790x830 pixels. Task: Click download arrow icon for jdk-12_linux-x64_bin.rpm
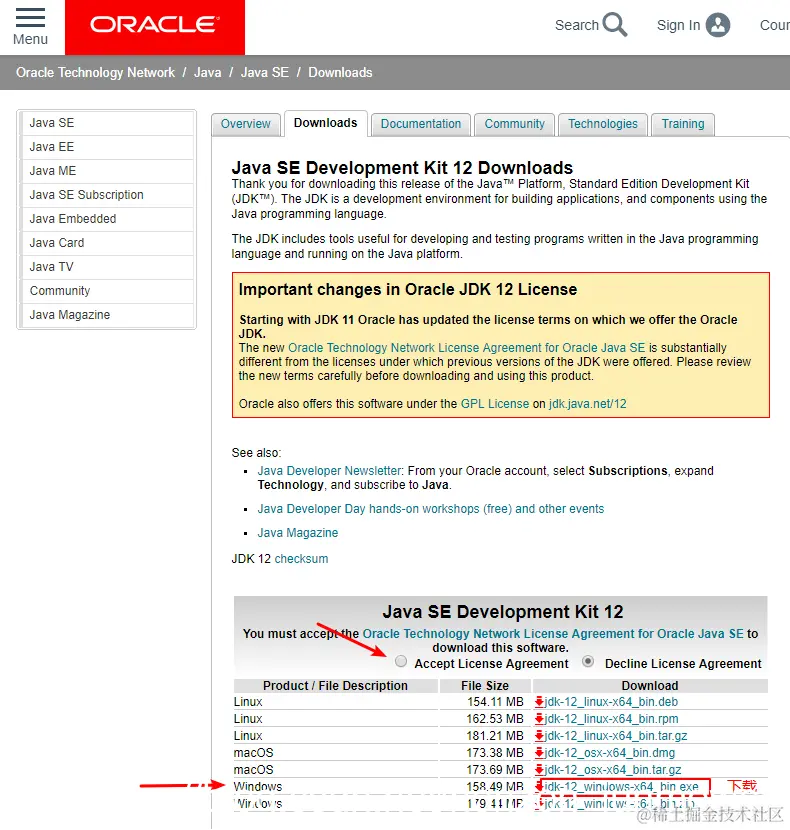539,719
